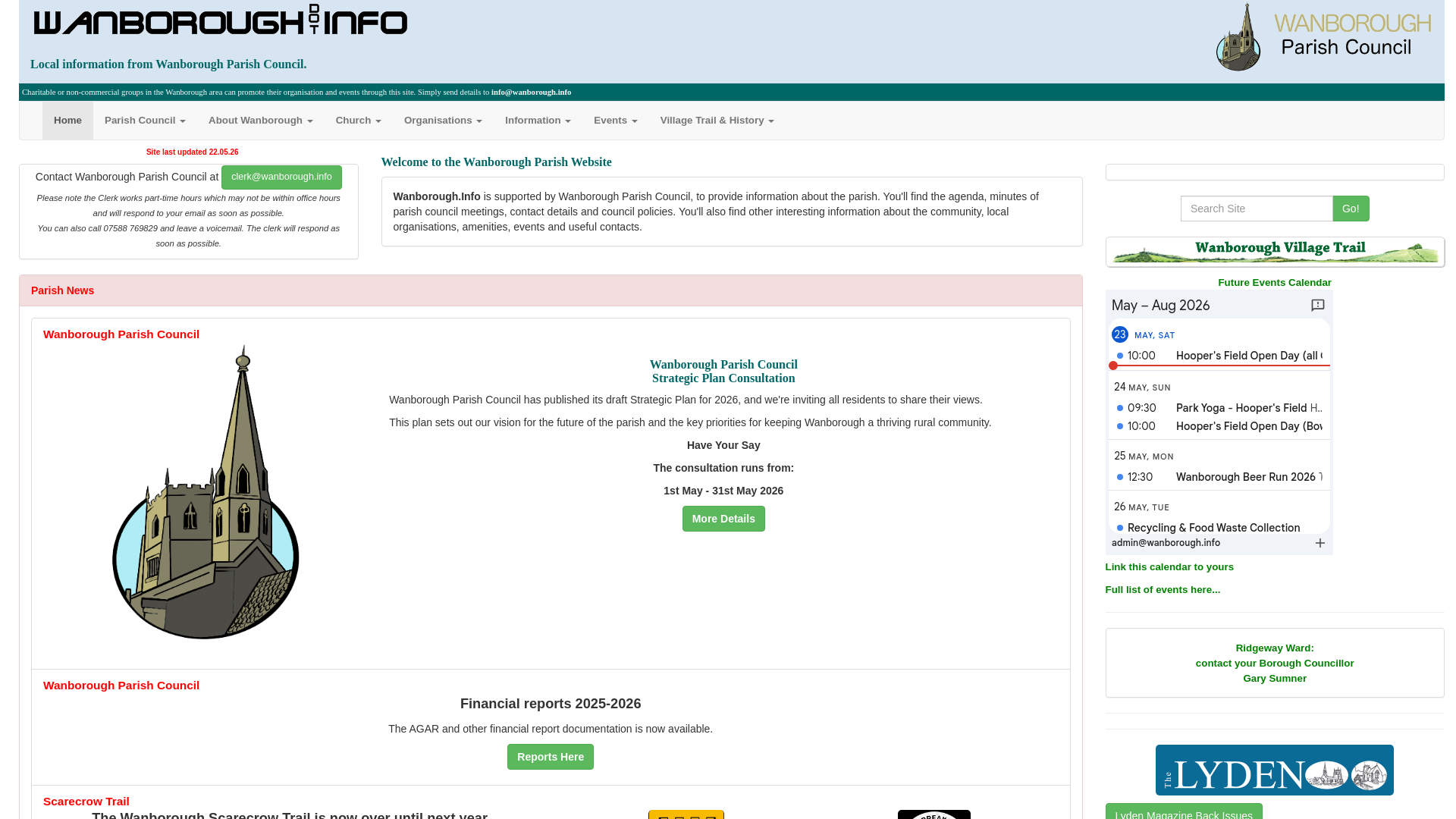Click the Scarecrow Trail news heading
This screenshot has width=1456, height=819.
[x=86, y=802]
